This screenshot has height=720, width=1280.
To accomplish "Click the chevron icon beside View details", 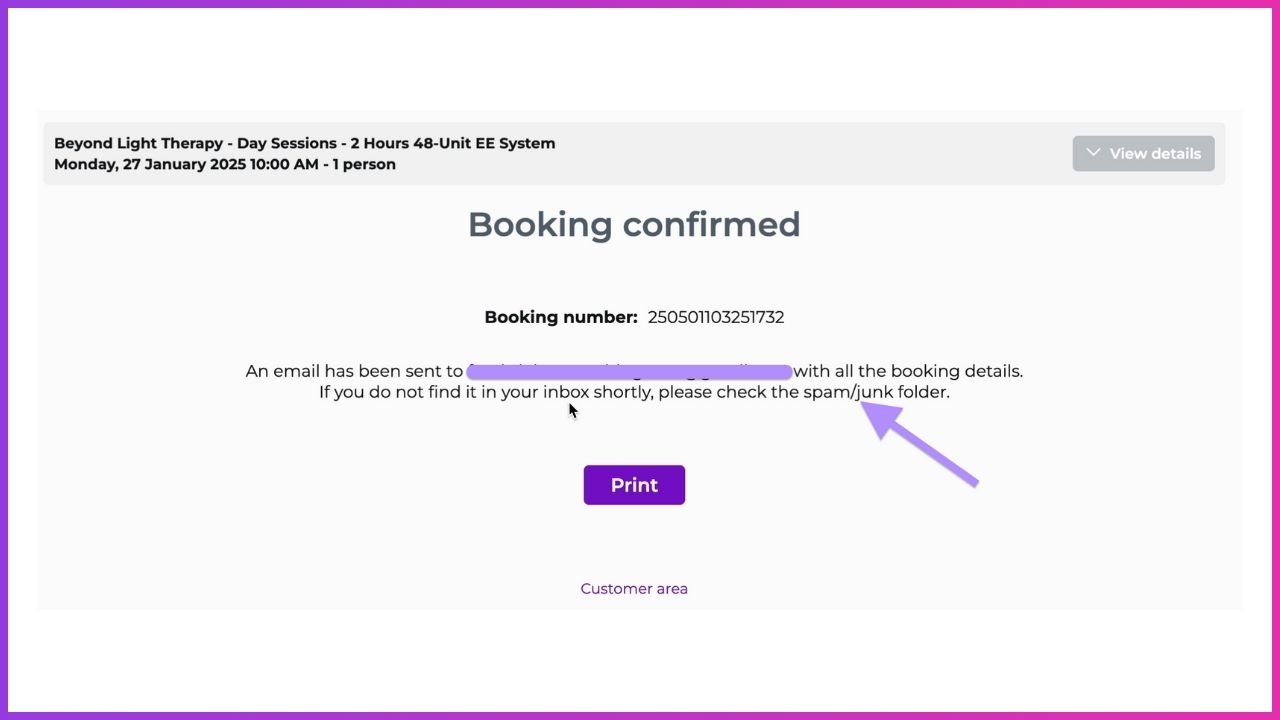I will 1093,153.
